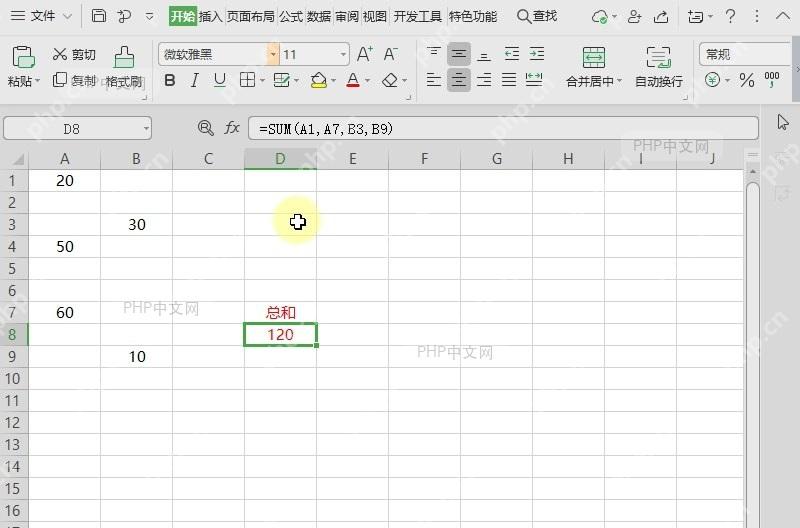The image size is (800, 528).
Task: Click the red font color icon
Action: (353, 80)
